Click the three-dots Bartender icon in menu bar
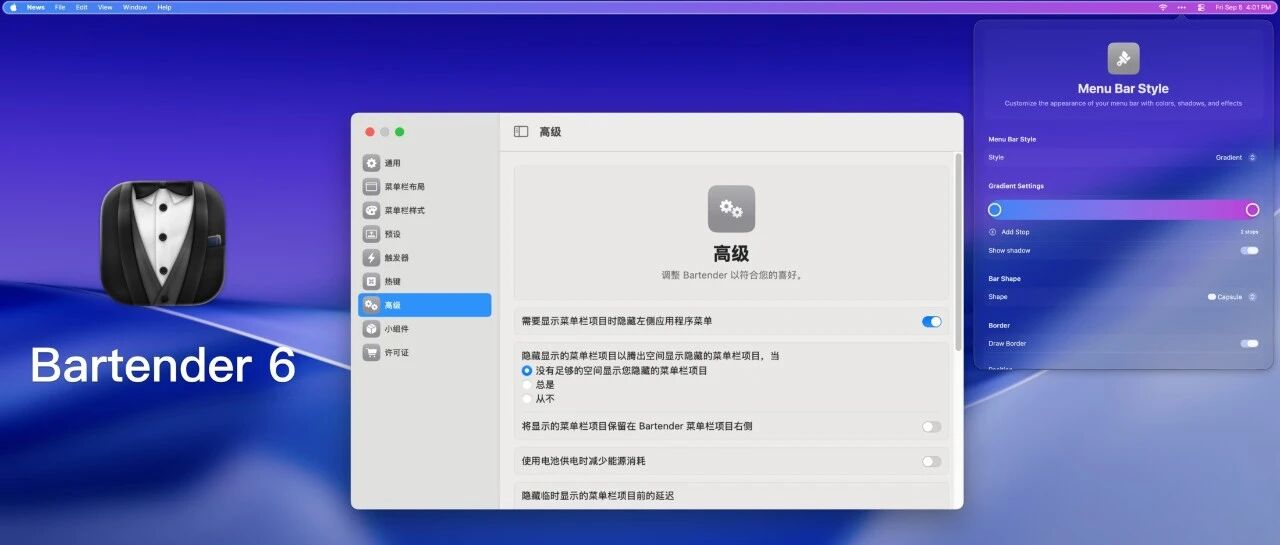The height and width of the screenshot is (545, 1280). (x=1182, y=7)
